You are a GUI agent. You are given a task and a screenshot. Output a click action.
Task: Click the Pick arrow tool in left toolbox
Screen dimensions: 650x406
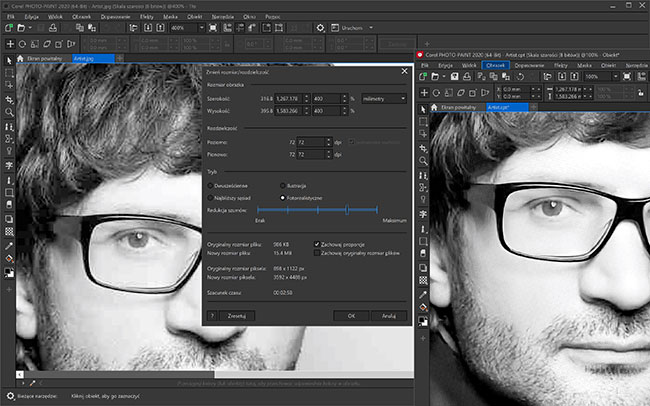click(9, 60)
